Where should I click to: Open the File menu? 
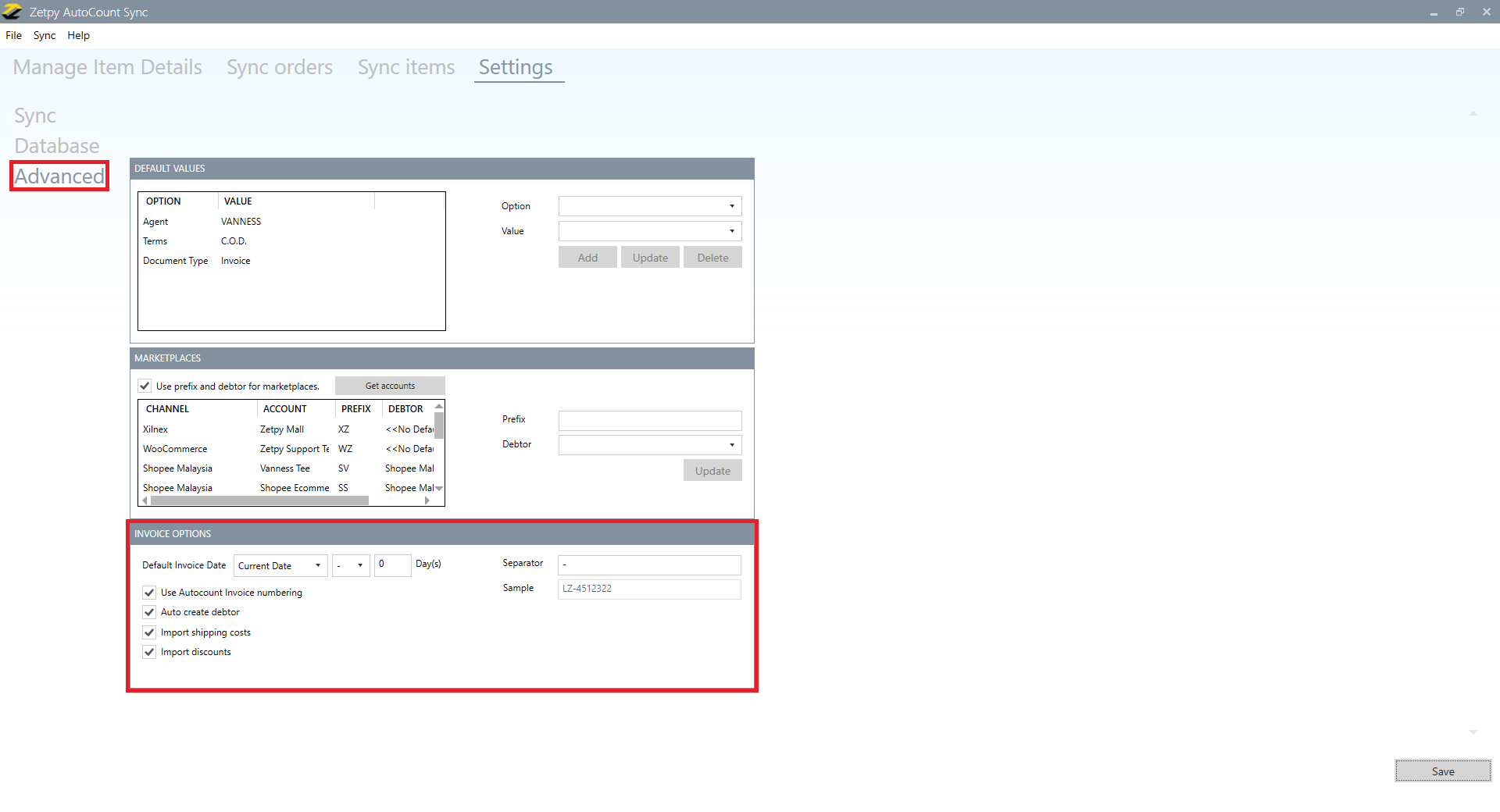coord(13,35)
